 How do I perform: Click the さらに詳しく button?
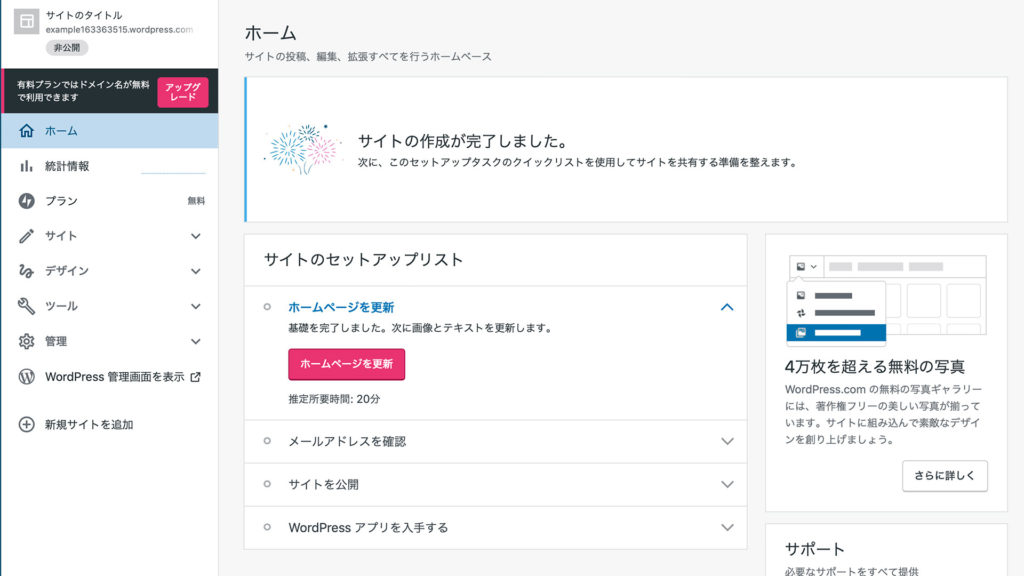click(x=944, y=475)
